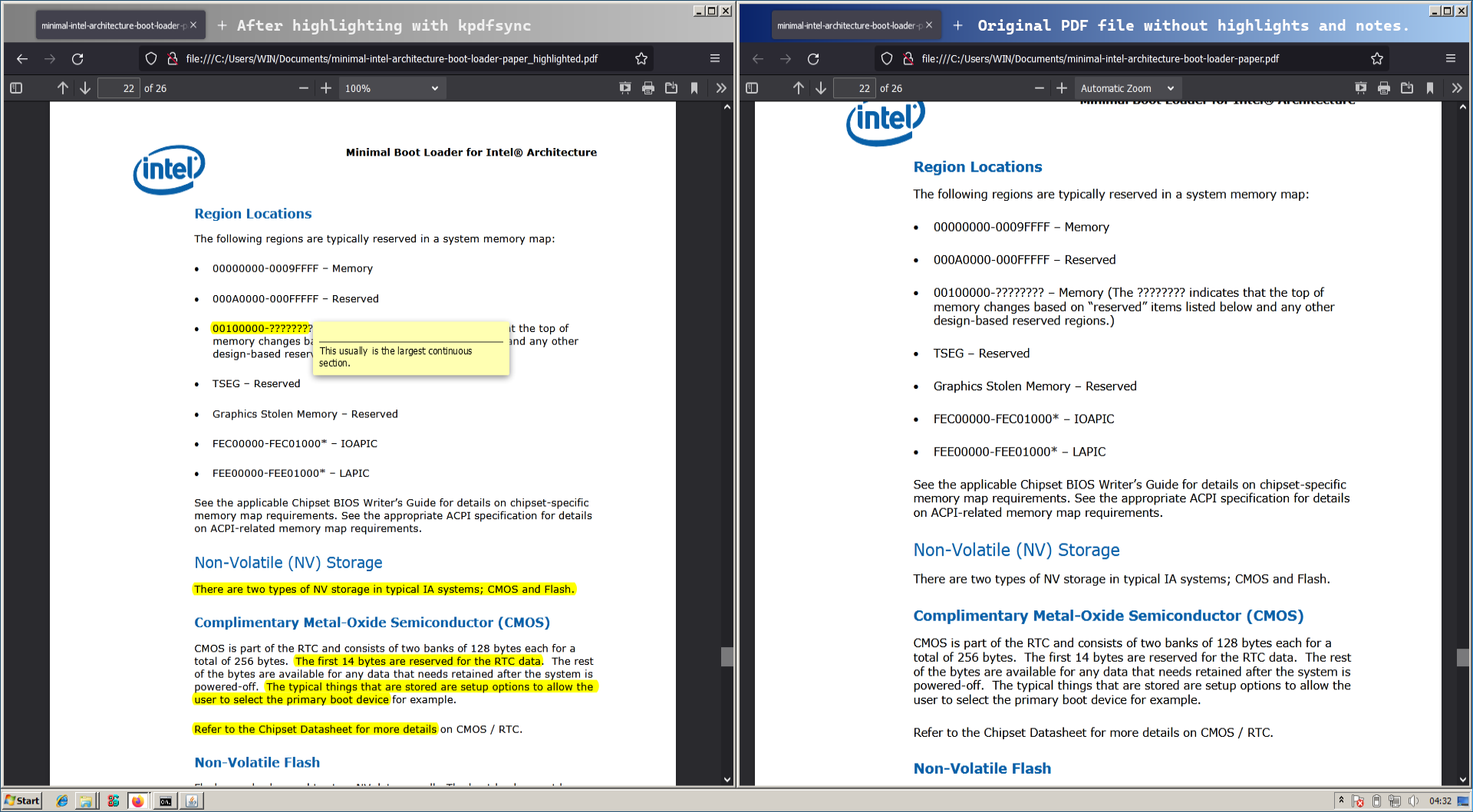1473x812 pixels.
Task: Open a new tab in the right window
Action: point(957,25)
